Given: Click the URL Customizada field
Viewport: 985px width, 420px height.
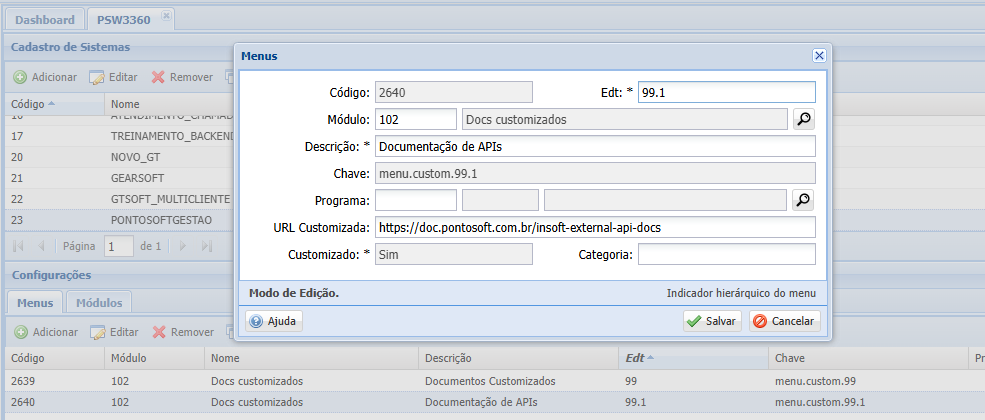Looking at the screenshot, I should [595, 227].
